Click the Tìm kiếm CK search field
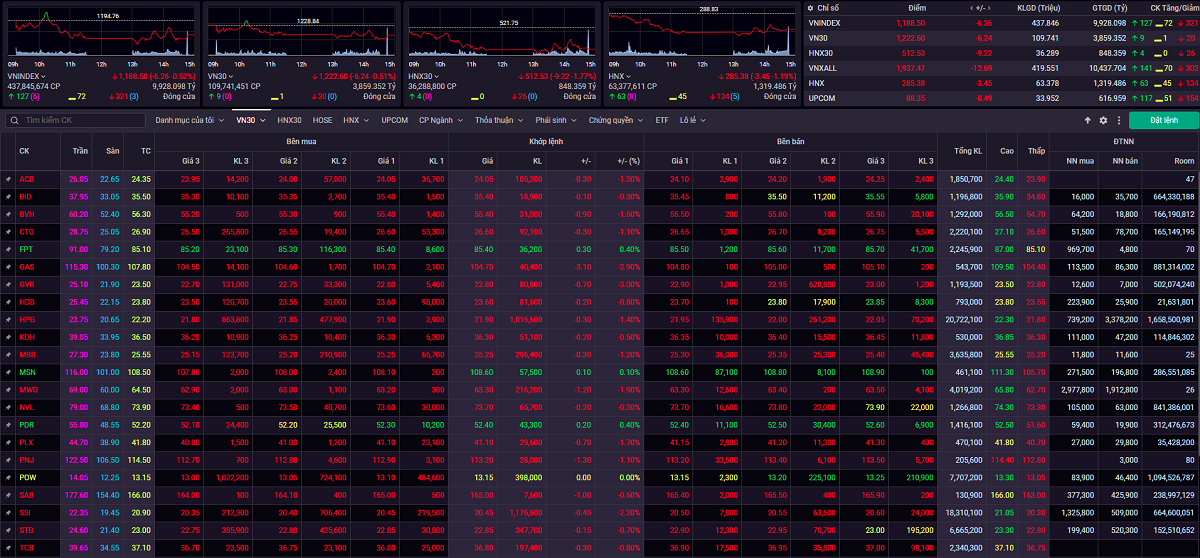This screenshot has height=558, width=1200. (75, 120)
